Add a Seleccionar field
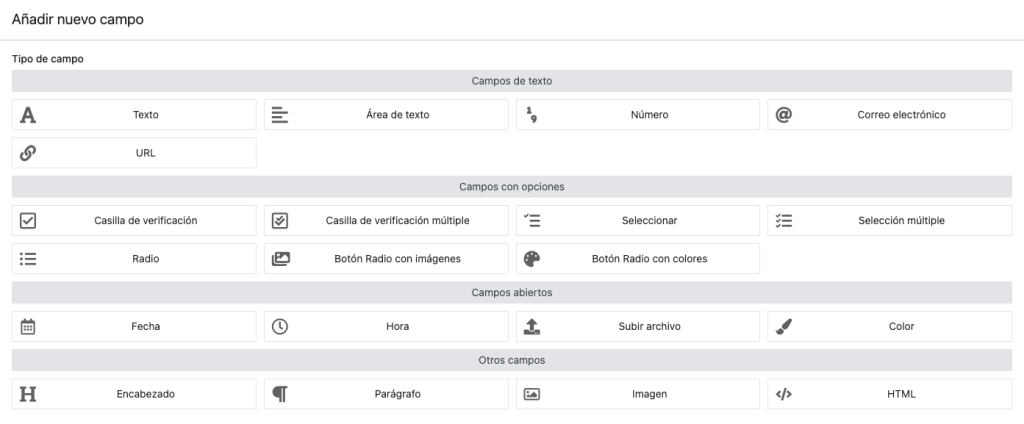Image resolution: width=1024 pixels, height=424 pixels. coord(638,221)
